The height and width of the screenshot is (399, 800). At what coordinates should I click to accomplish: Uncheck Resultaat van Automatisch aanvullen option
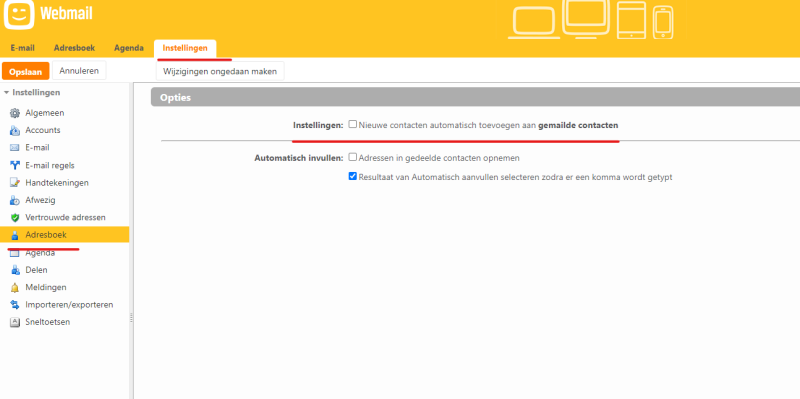tap(353, 176)
